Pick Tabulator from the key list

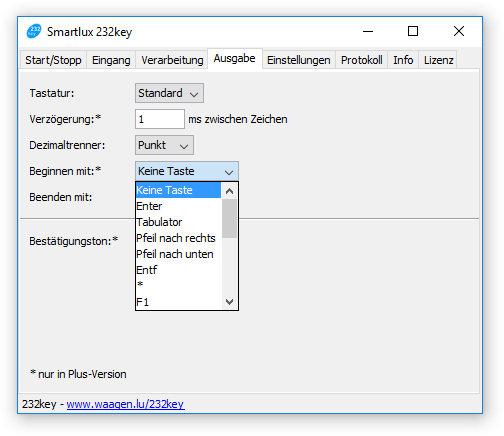(x=178, y=222)
